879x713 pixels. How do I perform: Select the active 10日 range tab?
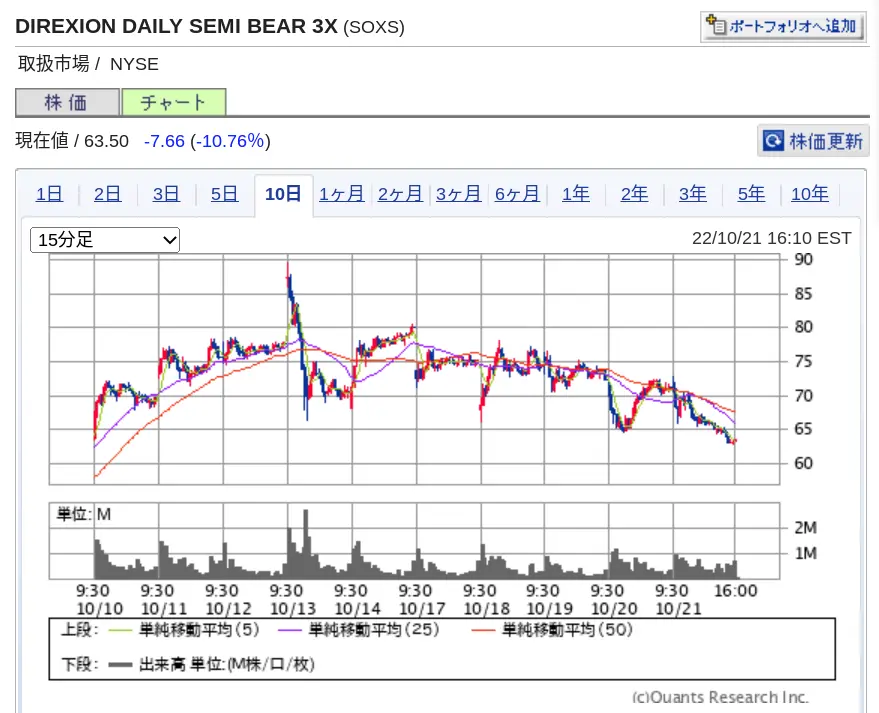pyautogui.click(x=283, y=194)
